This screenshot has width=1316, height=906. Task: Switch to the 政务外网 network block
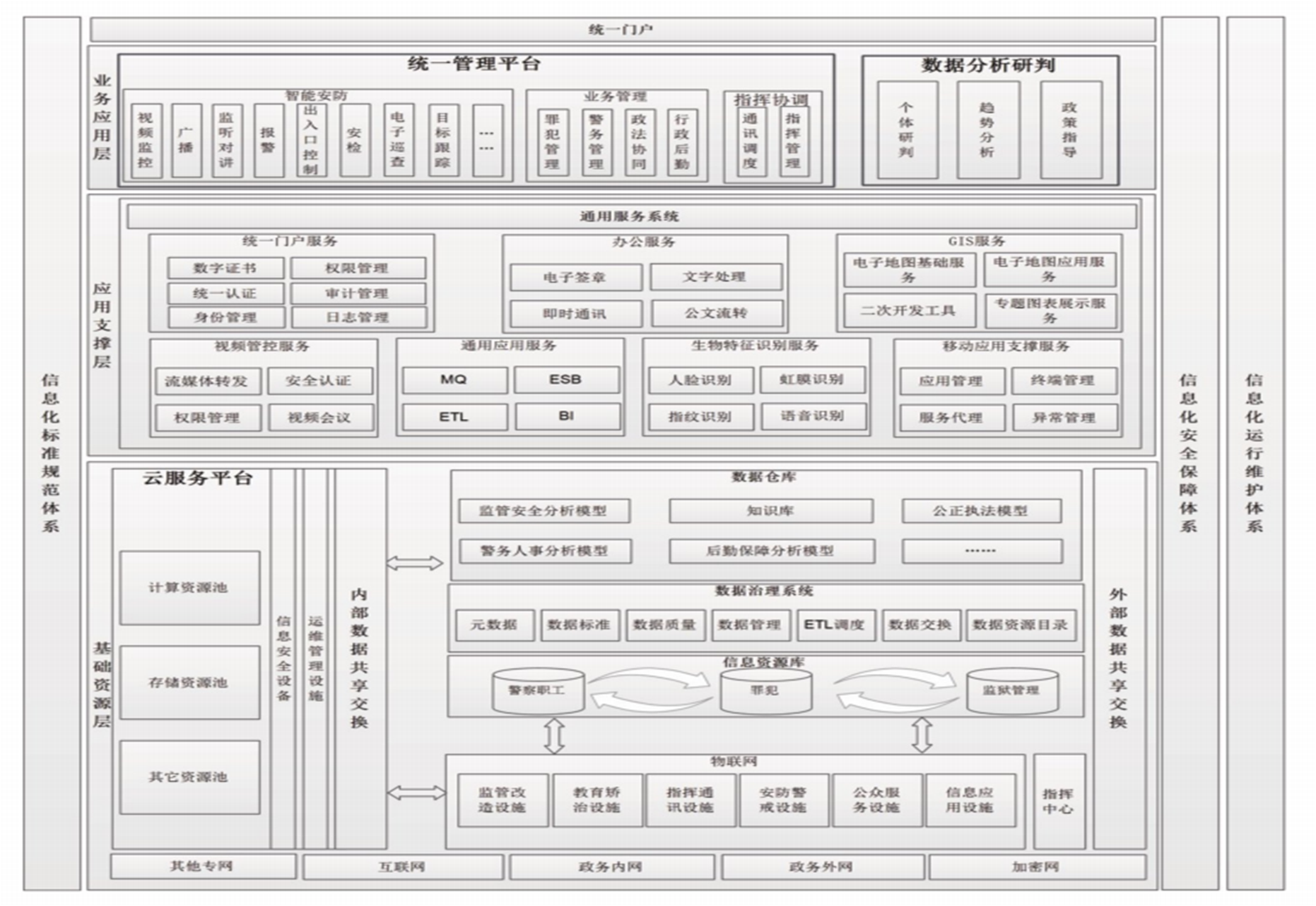pyautogui.click(x=821, y=867)
